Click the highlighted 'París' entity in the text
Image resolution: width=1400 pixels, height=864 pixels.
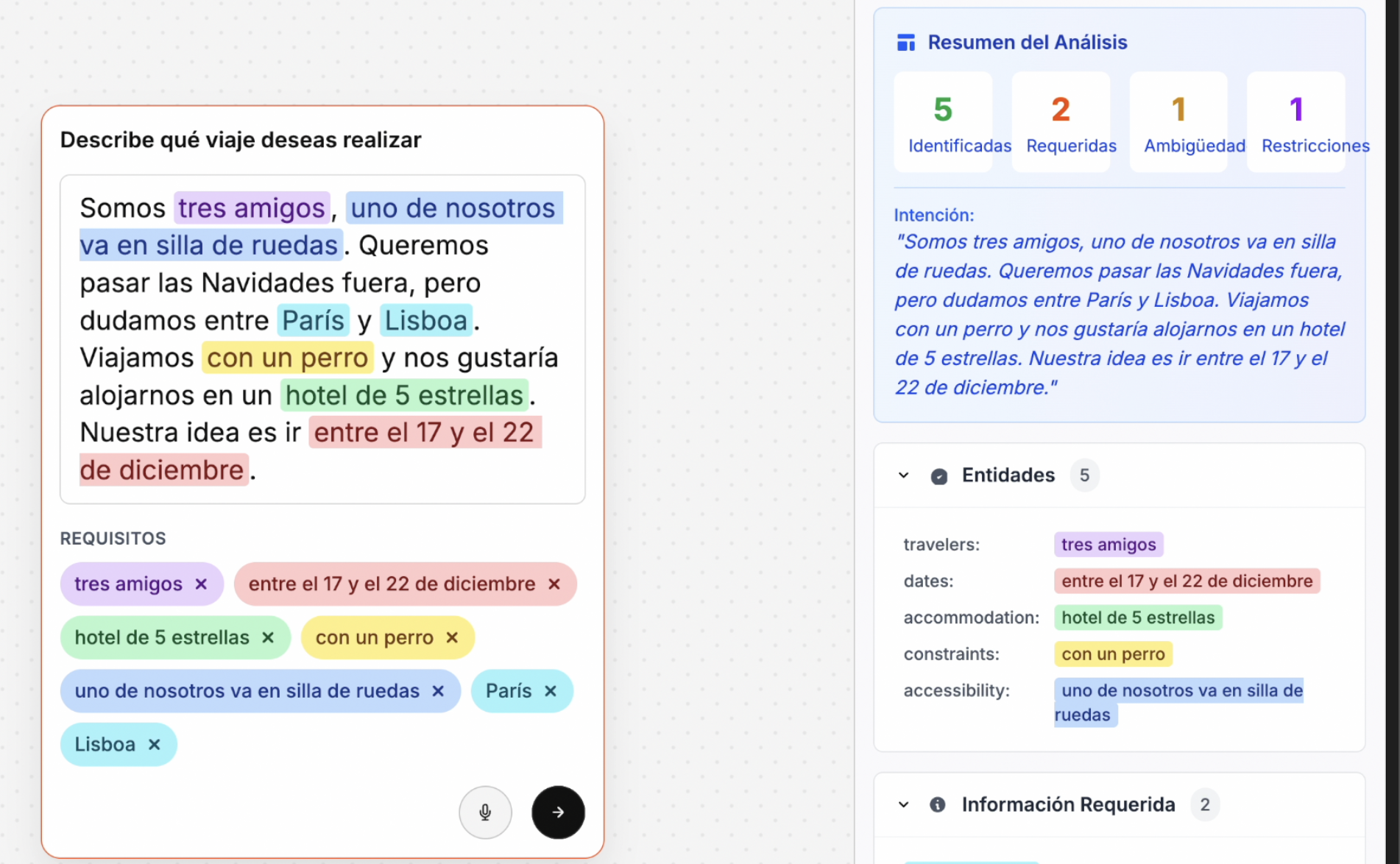coord(313,320)
